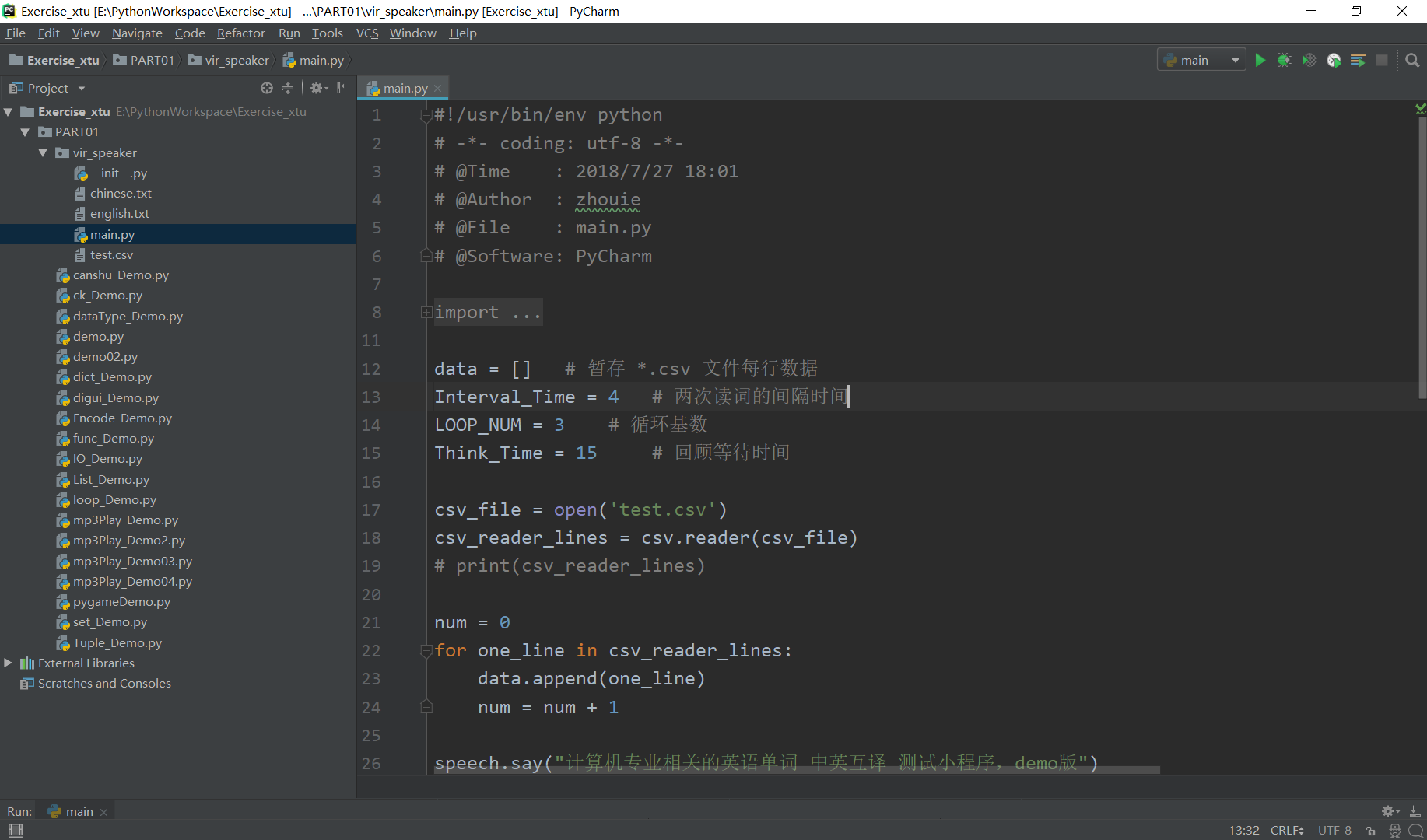Open the Refactor menu

click(x=240, y=33)
